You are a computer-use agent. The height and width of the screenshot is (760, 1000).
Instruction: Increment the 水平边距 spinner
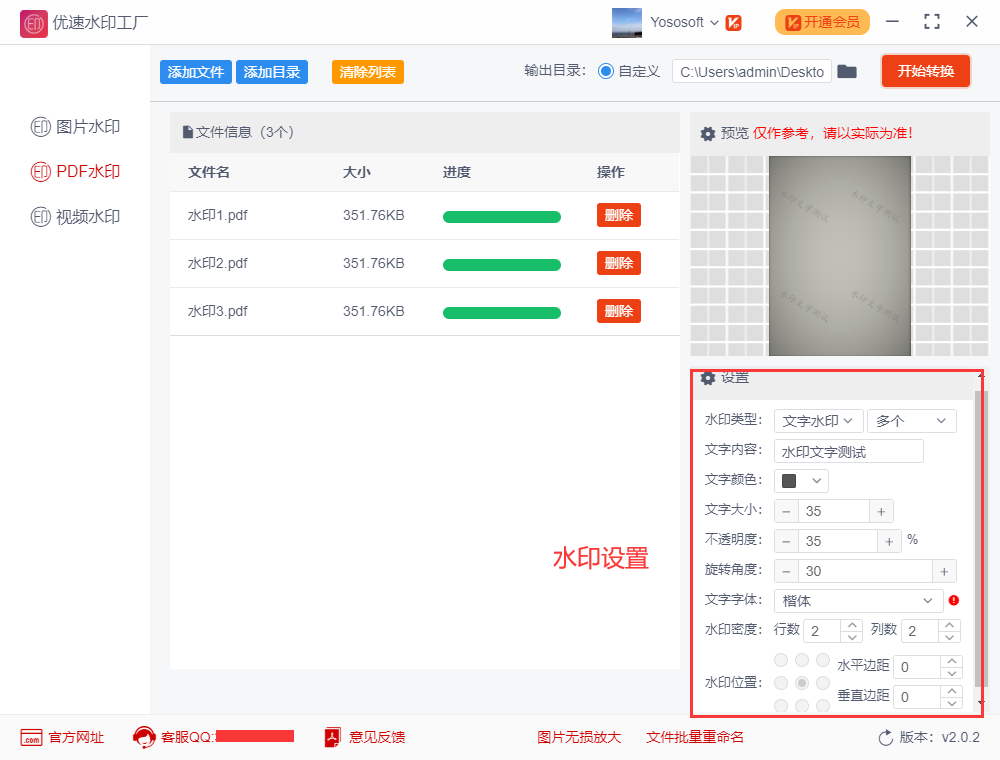coord(952,661)
